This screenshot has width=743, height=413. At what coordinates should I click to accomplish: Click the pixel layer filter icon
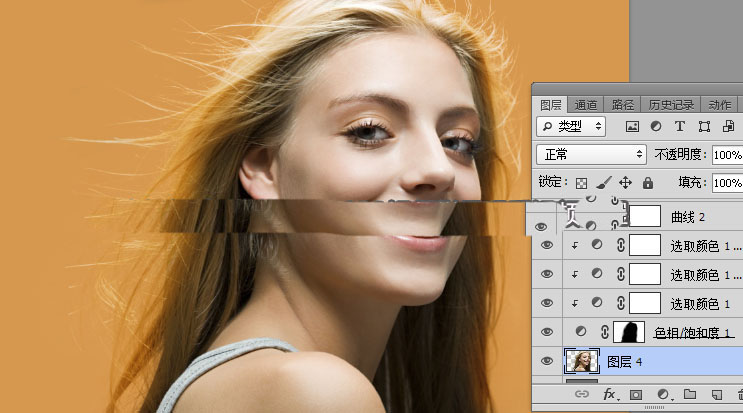(x=632, y=127)
